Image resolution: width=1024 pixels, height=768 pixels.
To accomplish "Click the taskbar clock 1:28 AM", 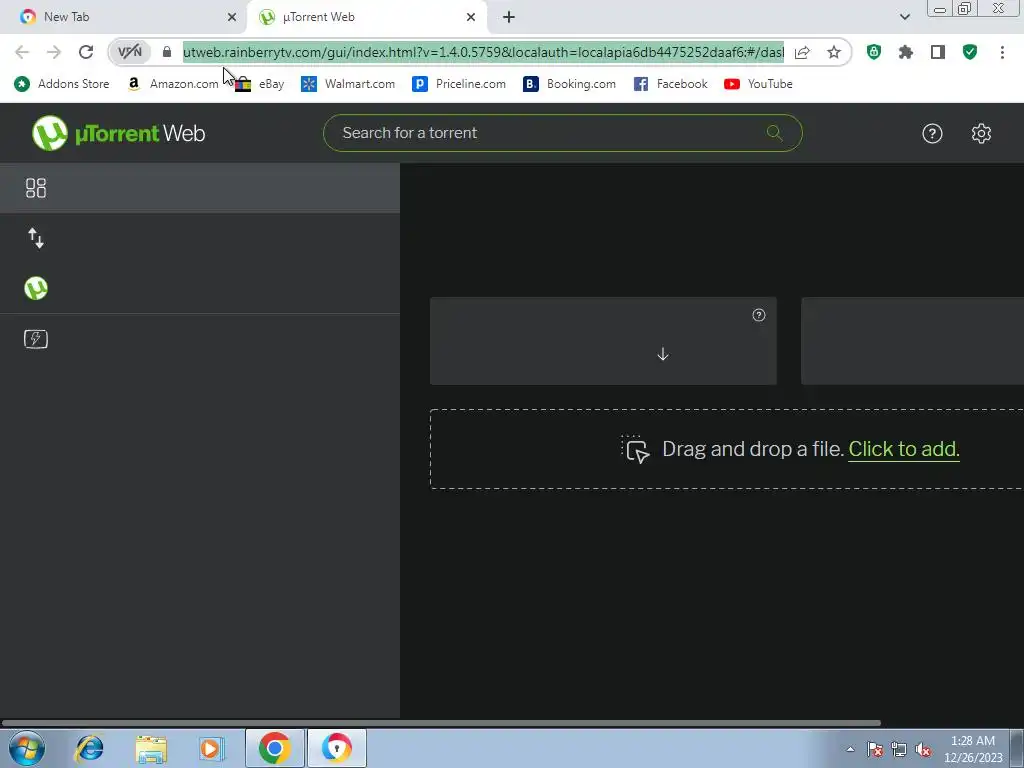I will click(972, 749).
